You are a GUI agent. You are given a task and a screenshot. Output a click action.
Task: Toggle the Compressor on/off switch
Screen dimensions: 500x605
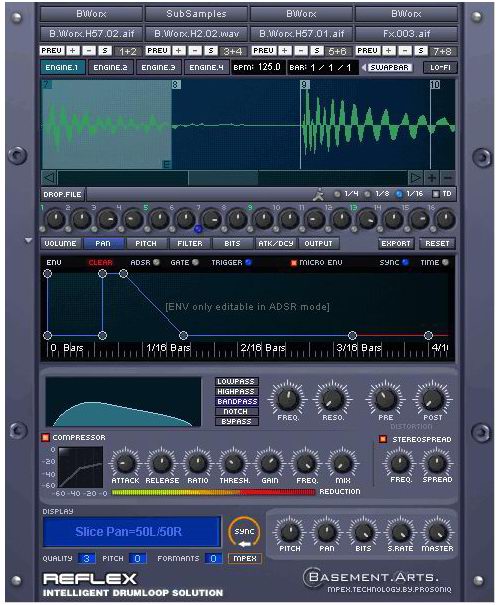coord(46,438)
